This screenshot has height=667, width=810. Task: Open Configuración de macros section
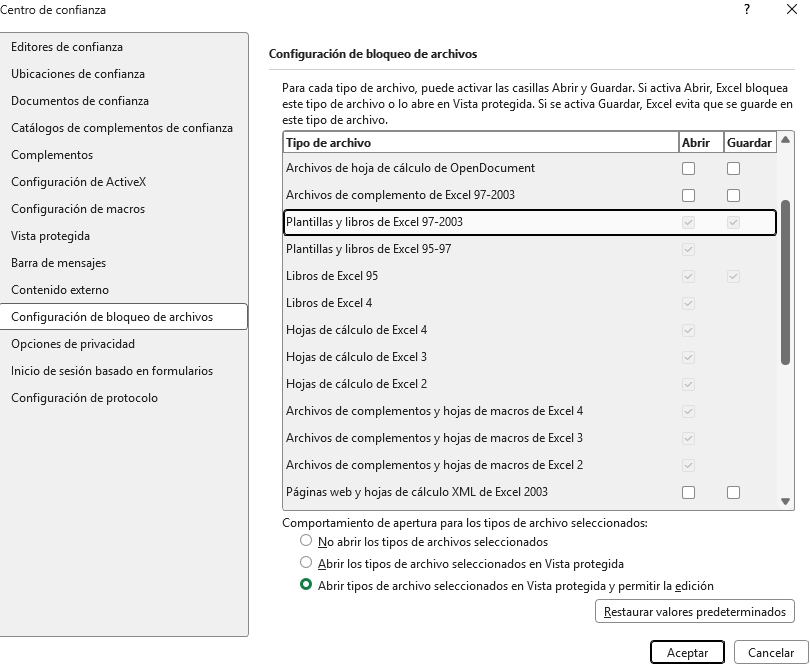78,209
